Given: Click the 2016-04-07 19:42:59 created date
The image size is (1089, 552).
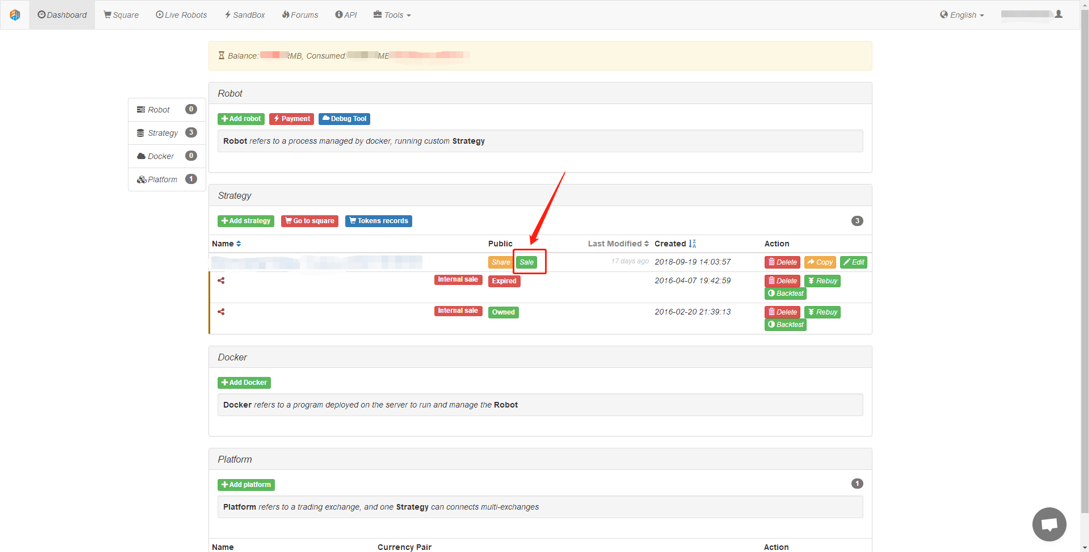Looking at the screenshot, I should pos(692,281).
